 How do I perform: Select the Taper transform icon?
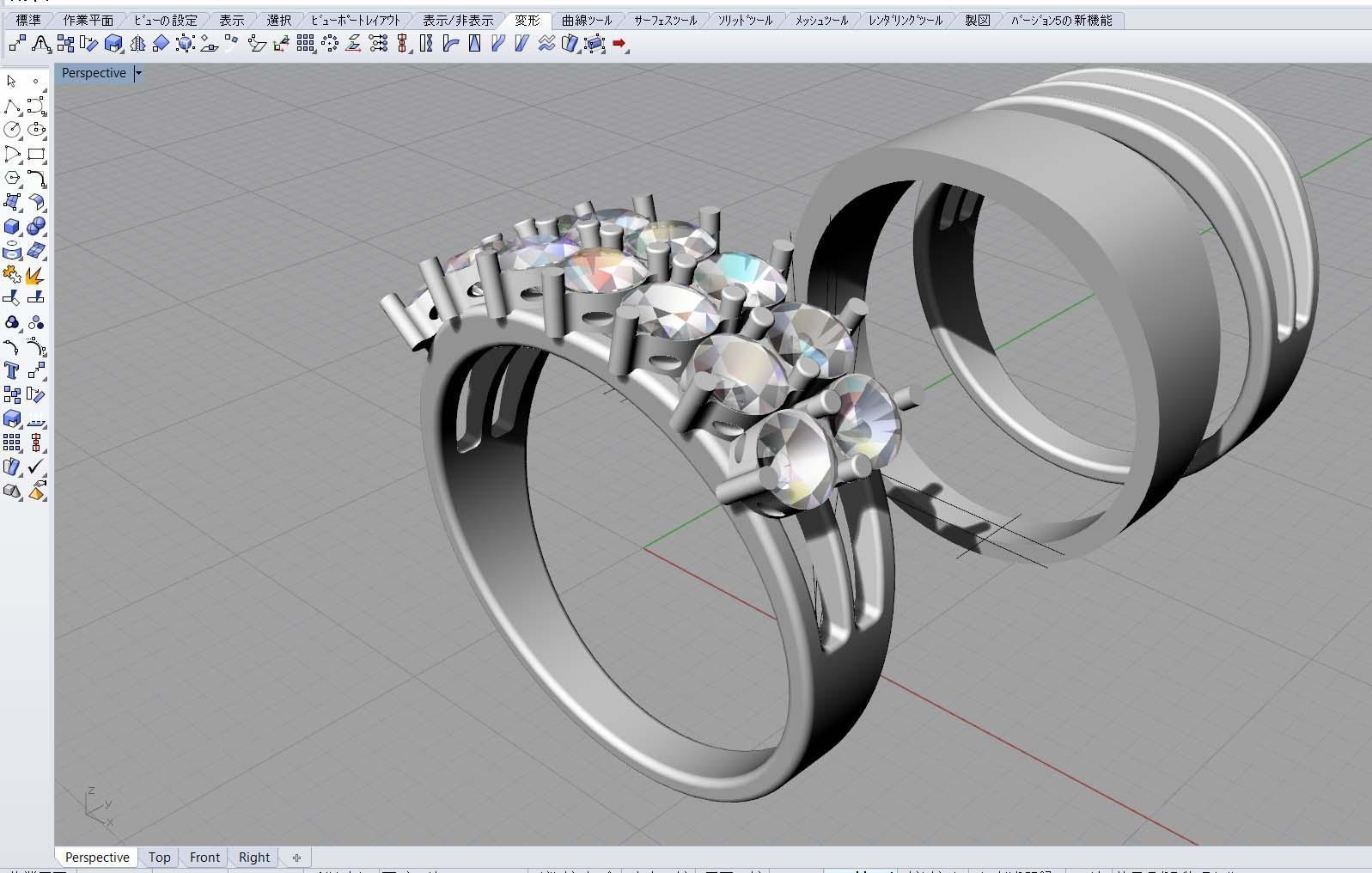point(474,44)
